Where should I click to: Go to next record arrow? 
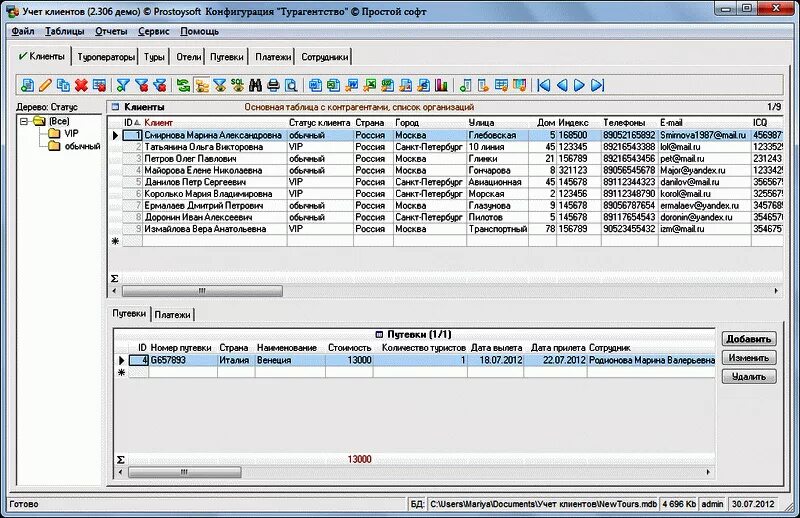click(x=580, y=85)
